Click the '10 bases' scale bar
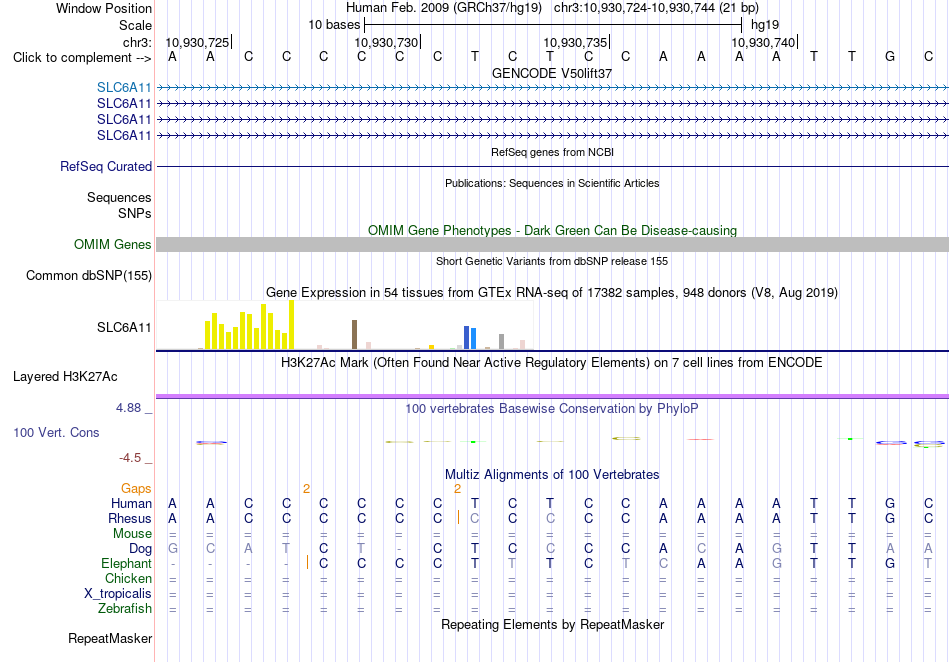The height and width of the screenshot is (662, 950). tap(553, 25)
